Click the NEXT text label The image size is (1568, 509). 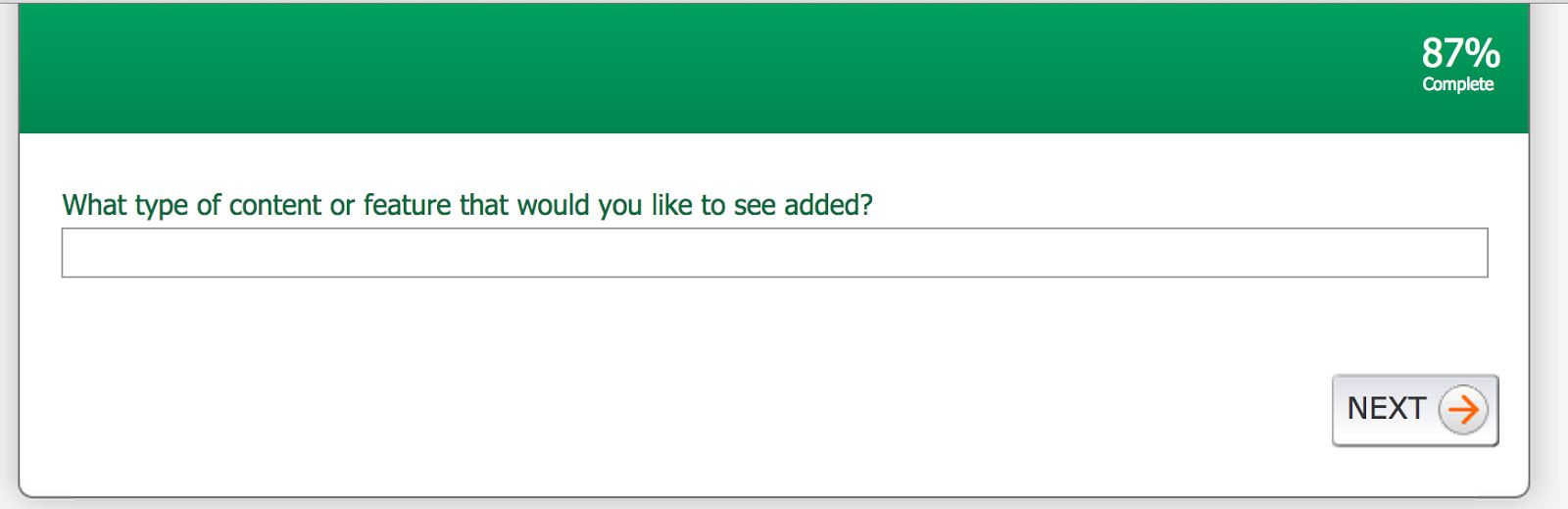point(1386,408)
